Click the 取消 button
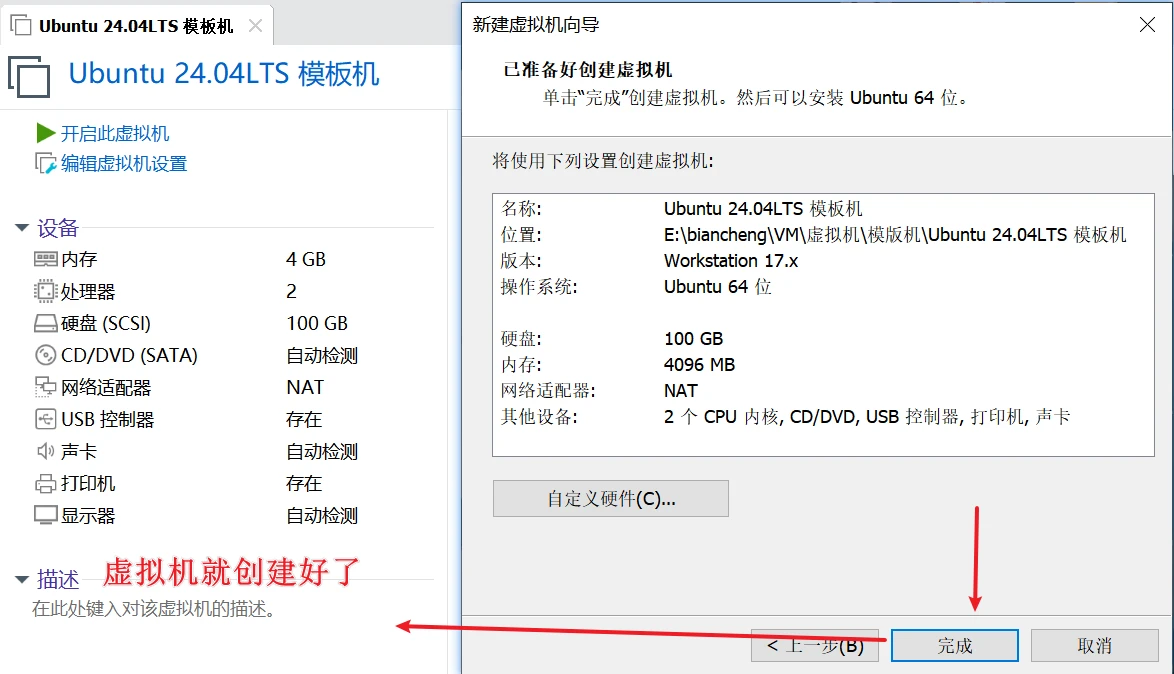Viewport: 1174px width, 674px height. pyautogui.click(x=1094, y=646)
